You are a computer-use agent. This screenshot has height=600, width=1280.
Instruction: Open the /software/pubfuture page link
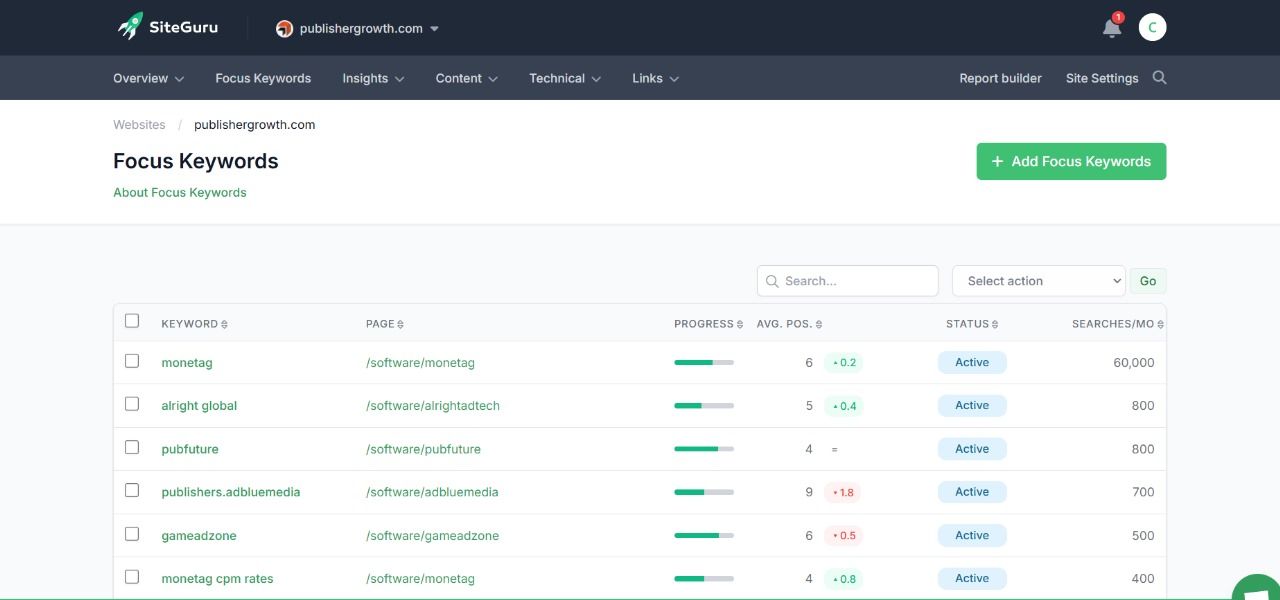point(423,449)
